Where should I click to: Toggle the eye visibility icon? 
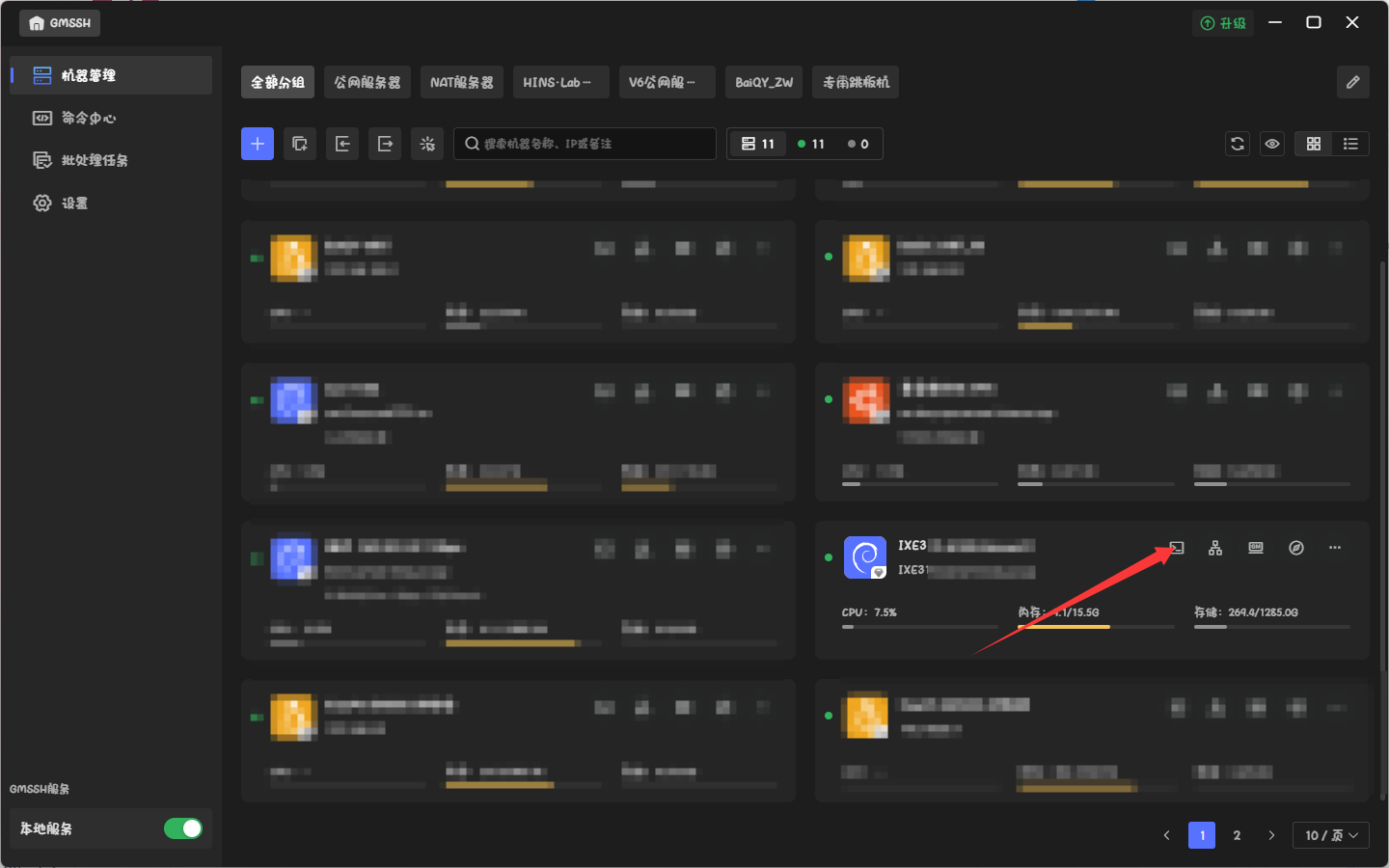pyautogui.click(x=1272, y=144)
